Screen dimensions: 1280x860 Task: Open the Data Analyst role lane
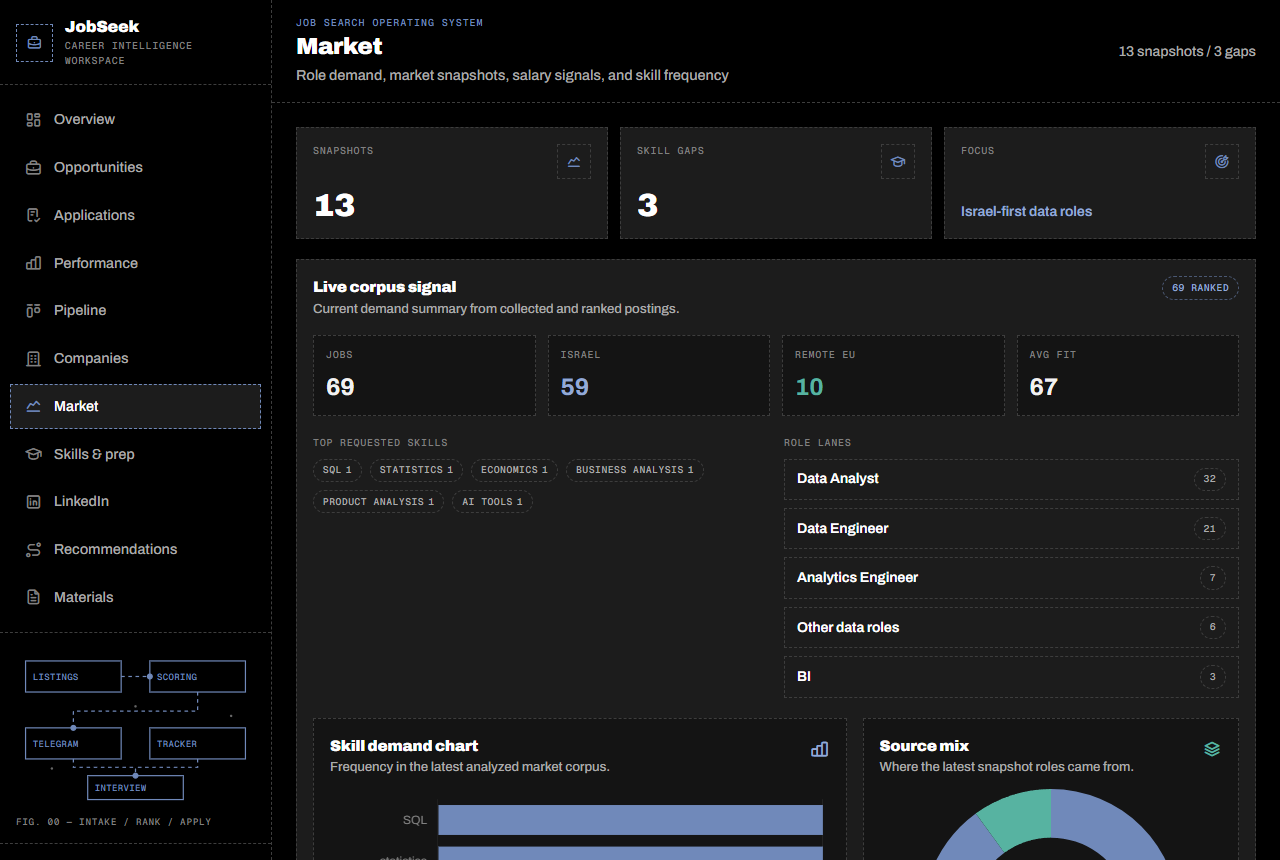[x=1011, y=479]
